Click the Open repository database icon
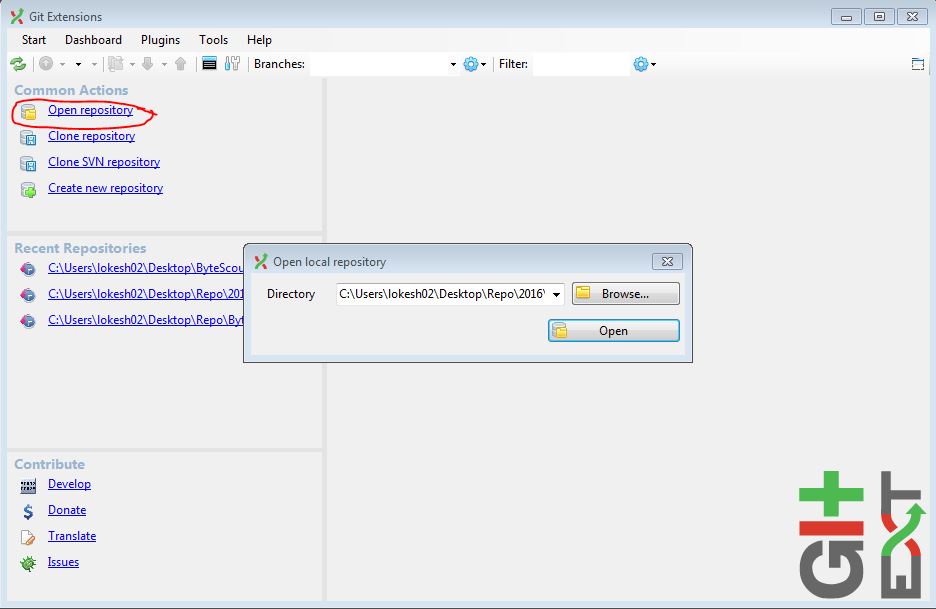936x609 pixels. pos(28,111)
